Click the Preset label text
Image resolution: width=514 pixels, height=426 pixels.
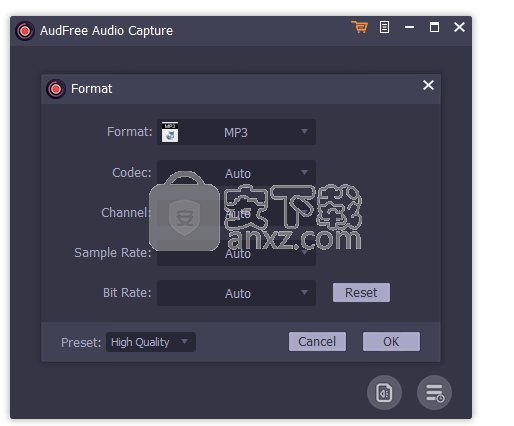point(81,342)
